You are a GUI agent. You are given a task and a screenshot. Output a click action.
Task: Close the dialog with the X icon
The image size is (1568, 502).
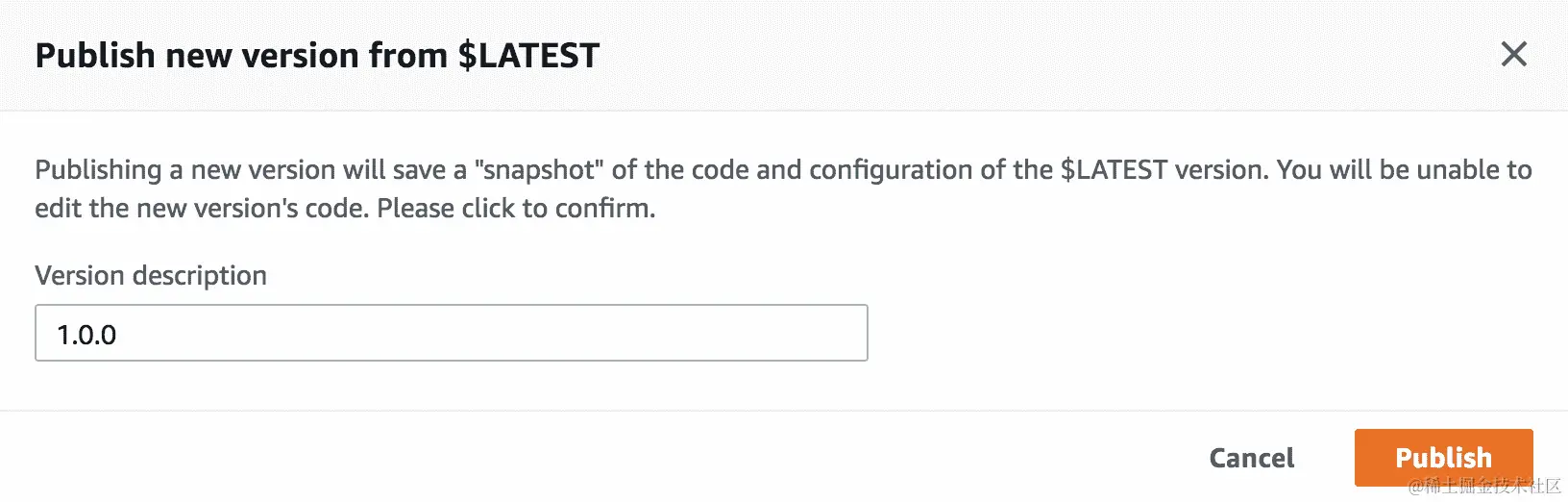(x=1513, y=55)
